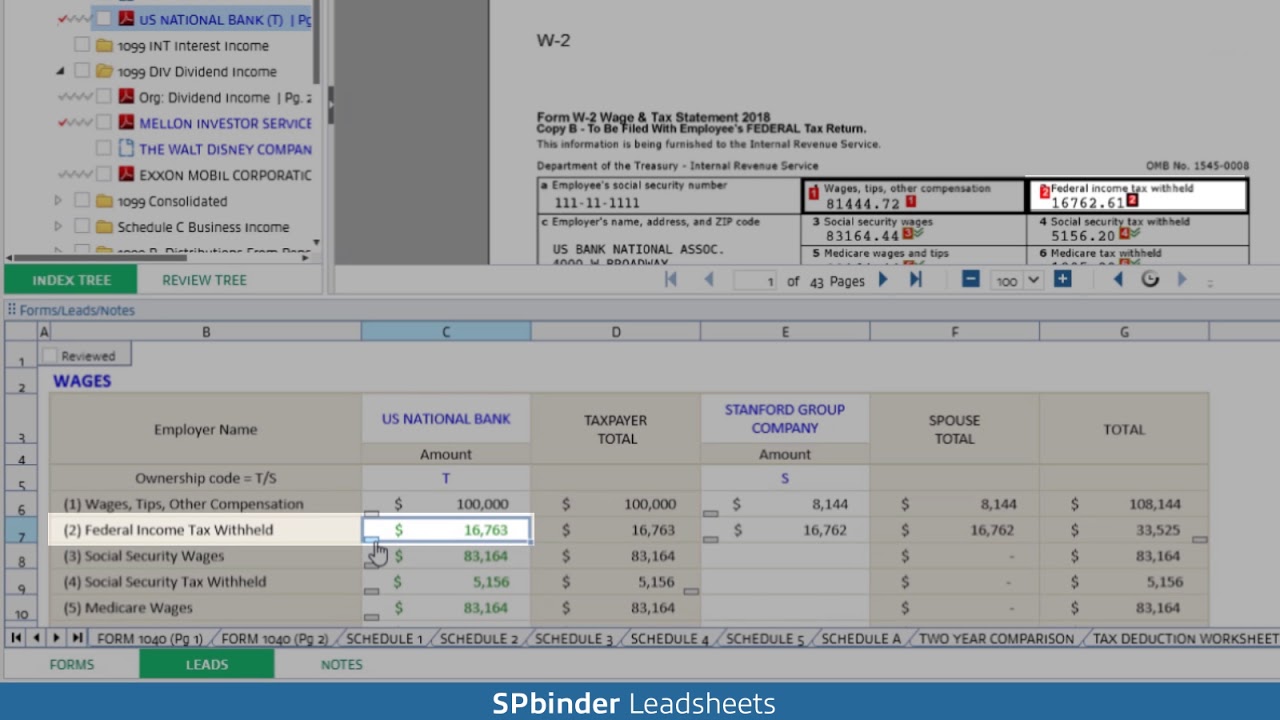1280x720 pixels.
Task: Click PDF icon of Org: Dividend Income
Action: (126, 97)
